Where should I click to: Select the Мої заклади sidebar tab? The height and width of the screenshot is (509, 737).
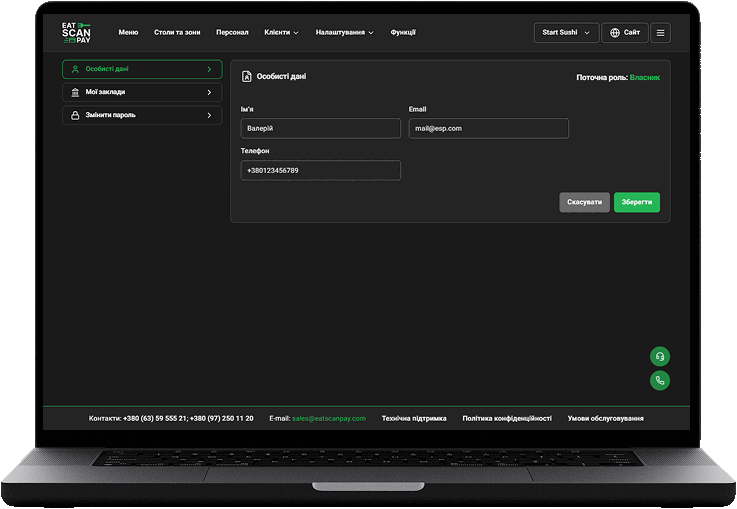142,93
